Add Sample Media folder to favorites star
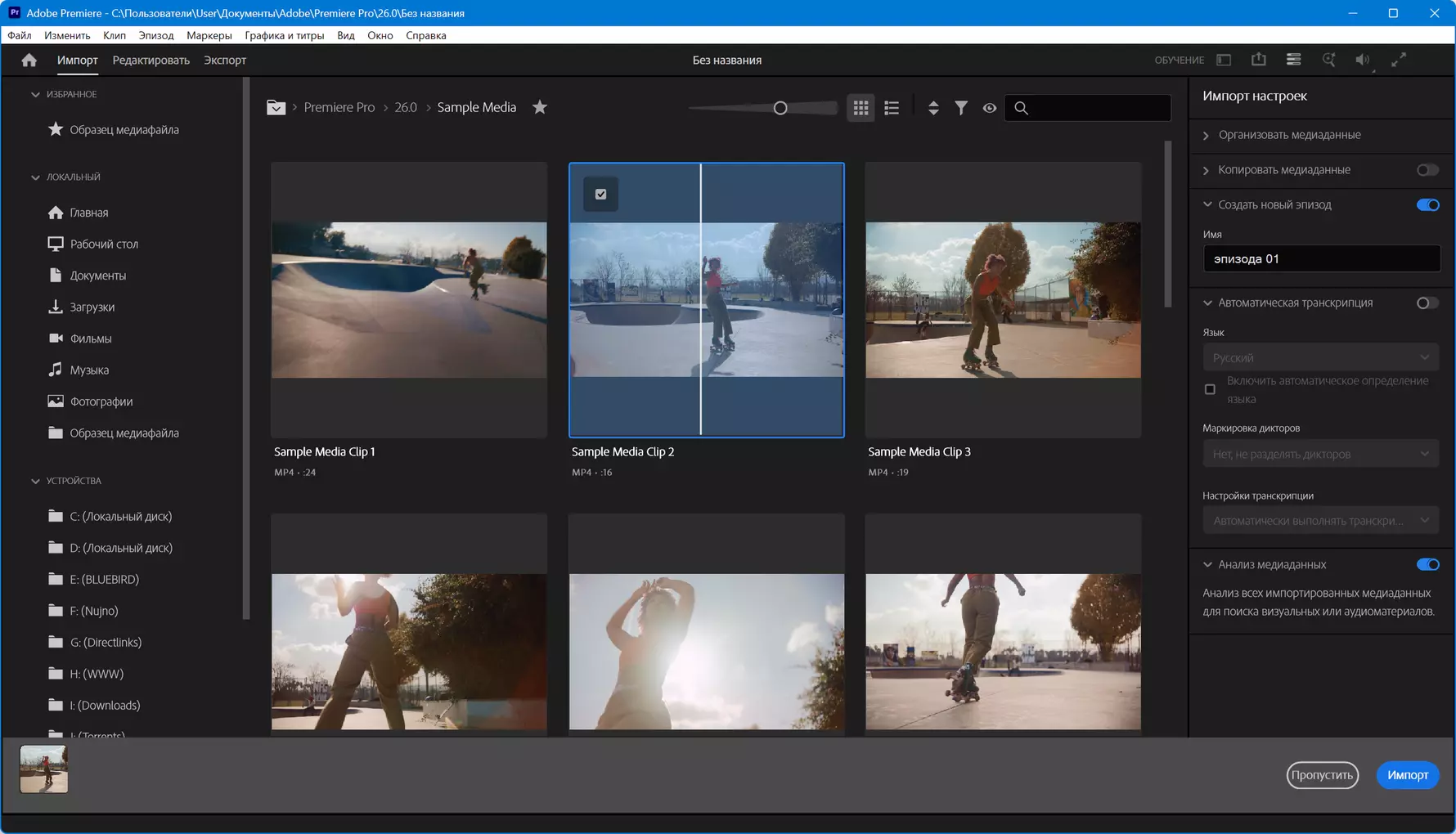Viewport: 1456px width, 834px height. pos(540,107)
